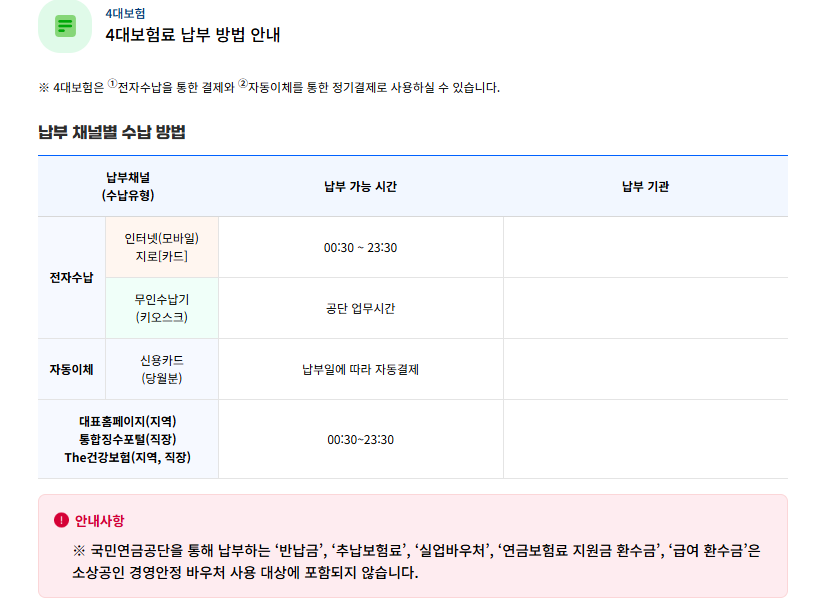
Task: Click the red exclamation alert icon
Action: pyautogui.click(x=61, y=521)
